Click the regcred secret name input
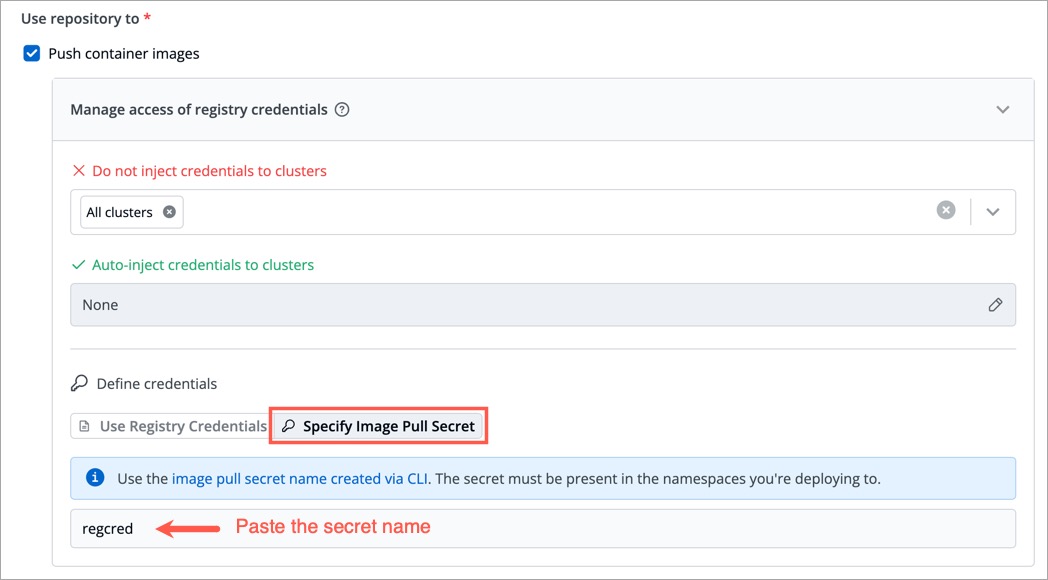Image resolution: width=1048 pixels, height=580 pixels. coord(540,528)
